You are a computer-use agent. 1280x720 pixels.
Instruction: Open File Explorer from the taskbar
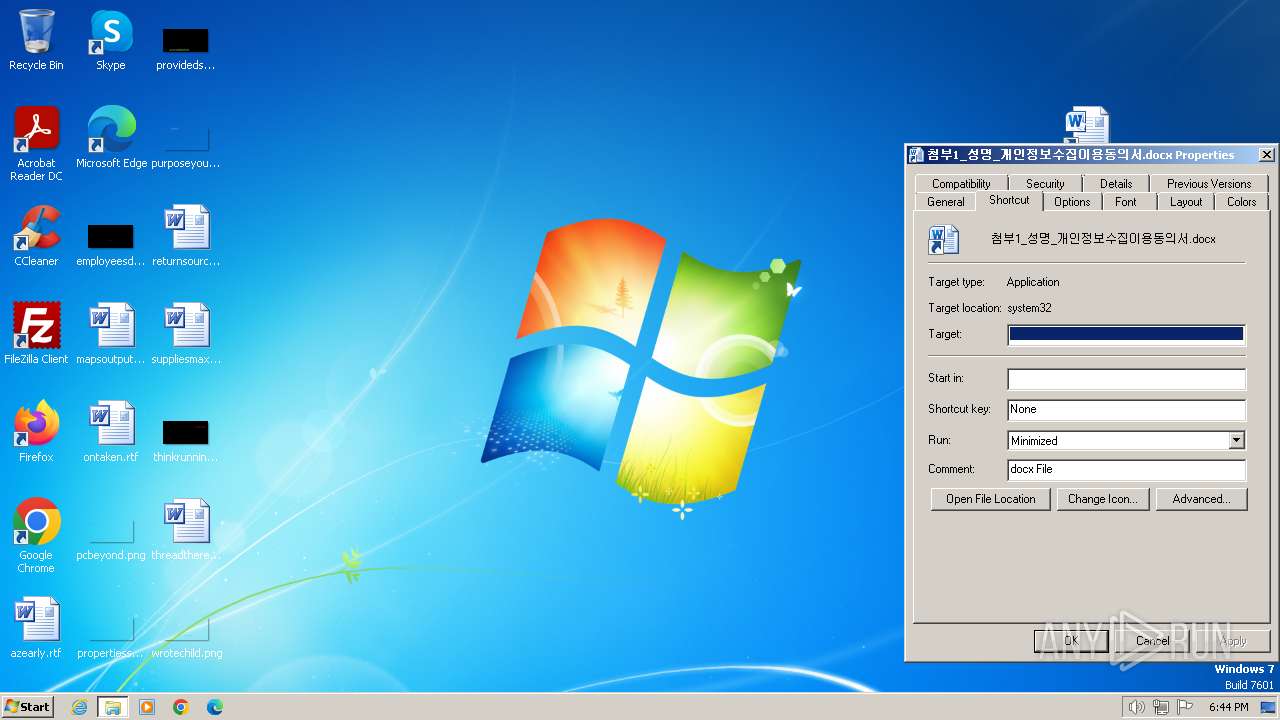113,707
